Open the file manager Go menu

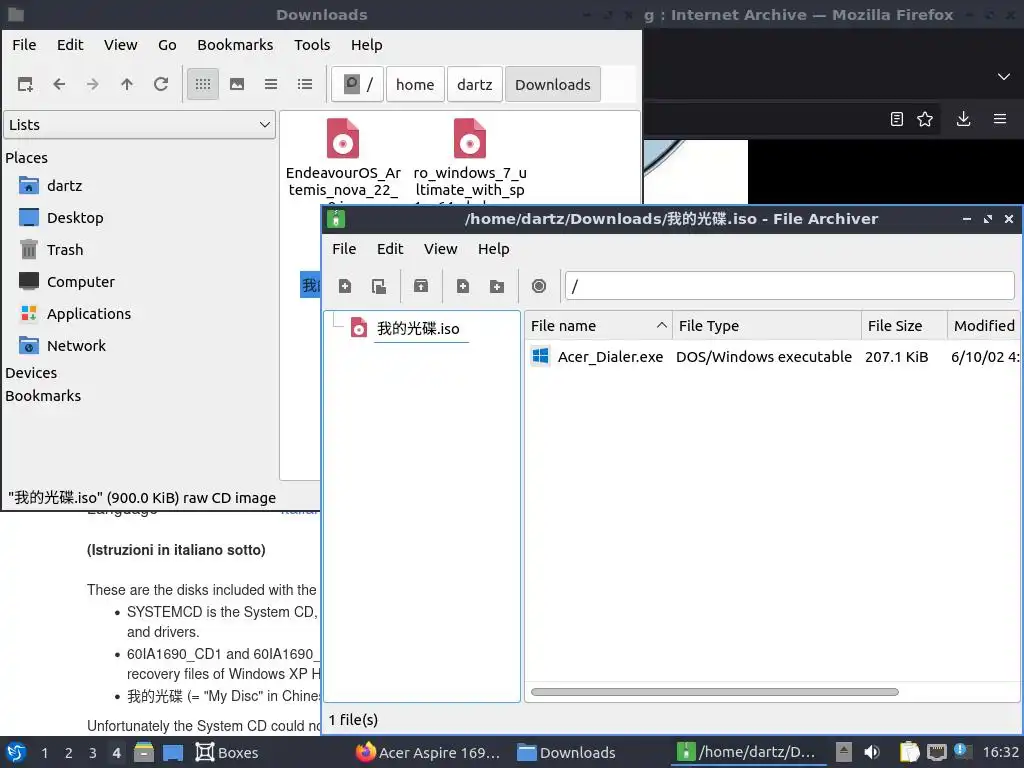pyautogui.click(x=167, y=45)
